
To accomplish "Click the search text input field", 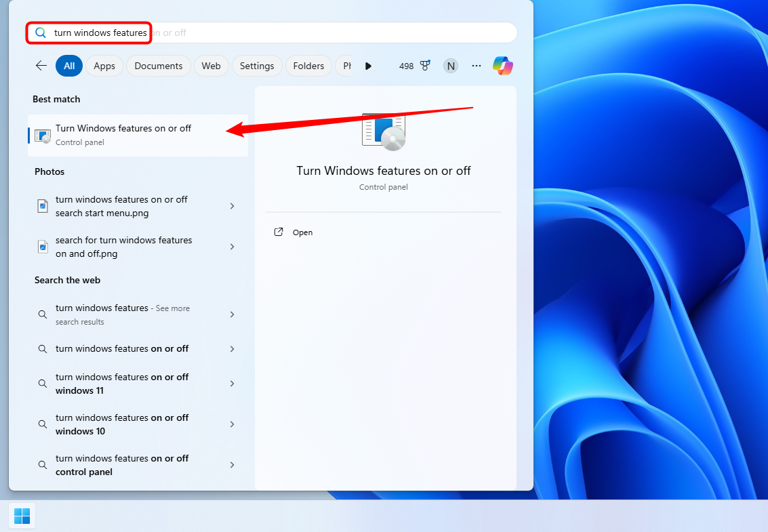I will [272, 33].
